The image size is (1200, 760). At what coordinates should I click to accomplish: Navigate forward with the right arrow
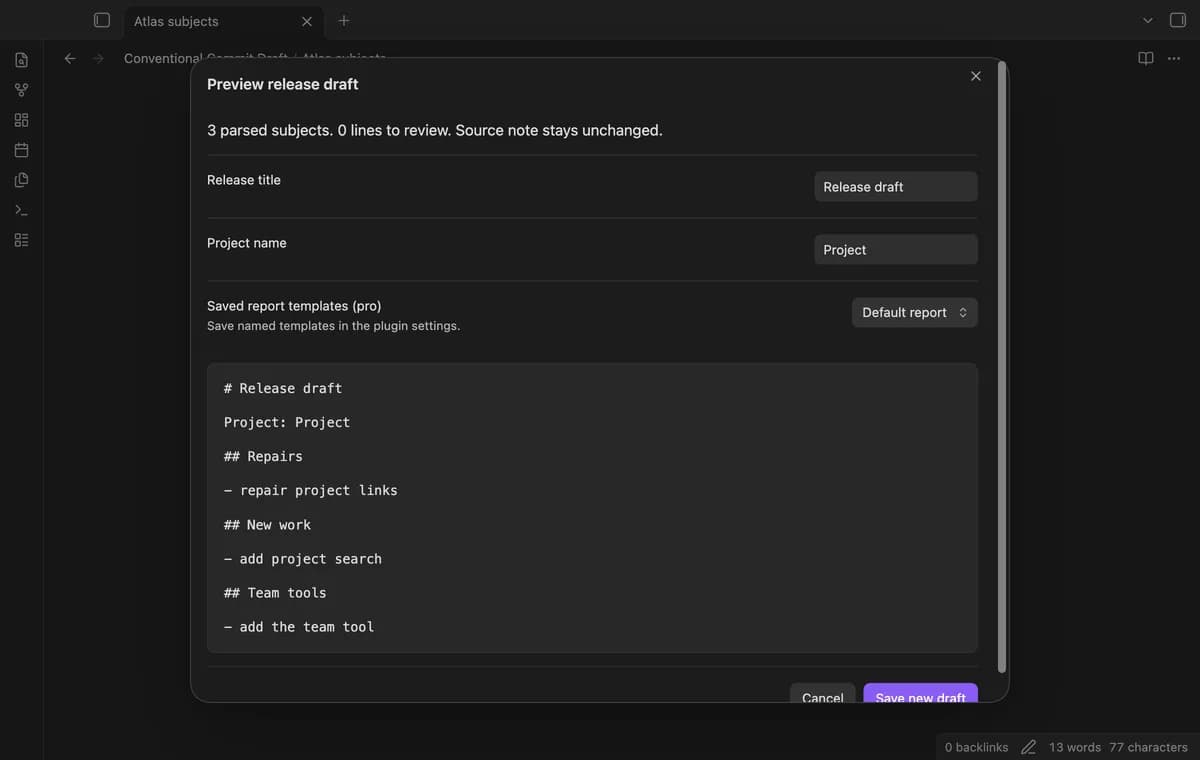(98, 58)
